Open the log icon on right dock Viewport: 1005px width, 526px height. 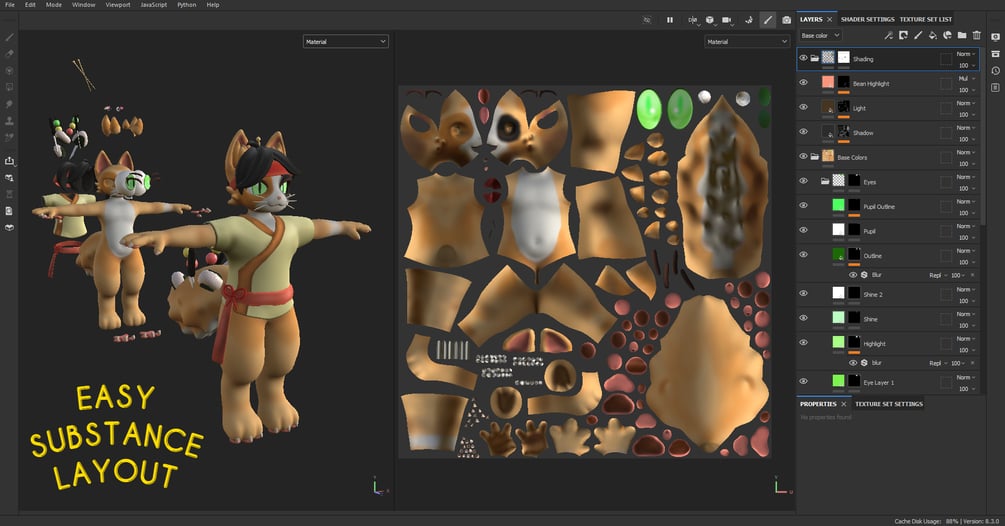pyautogui.click(x=995, y=87)
